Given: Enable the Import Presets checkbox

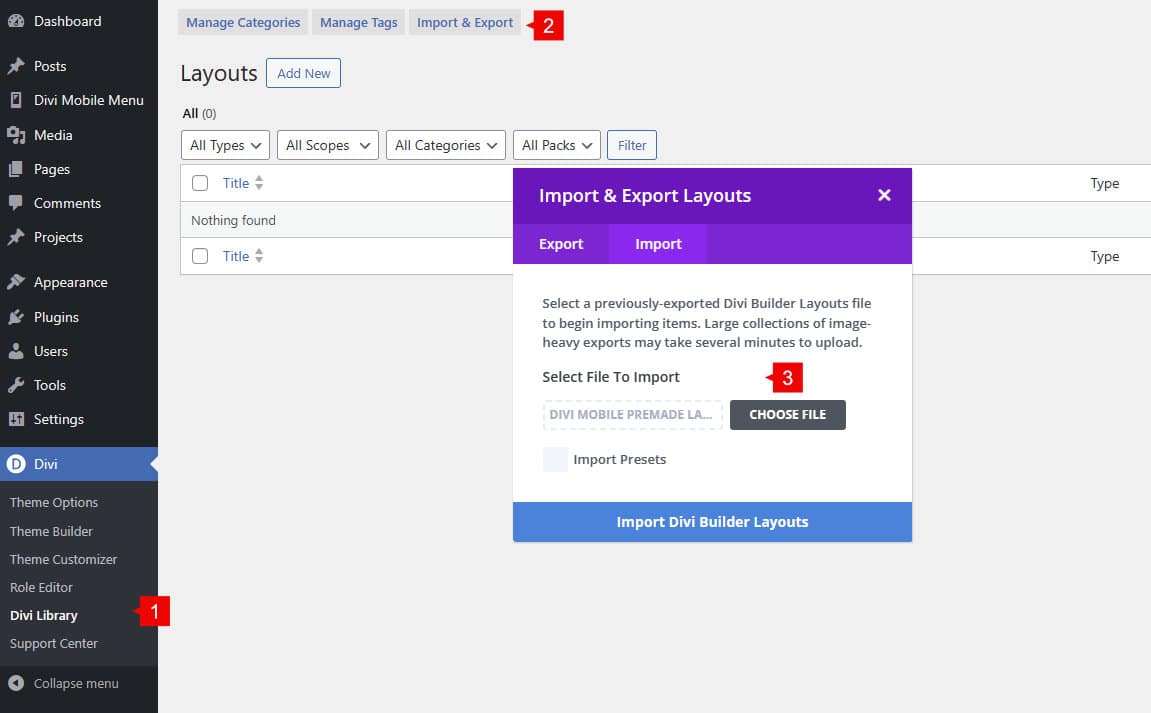Looking at the screenshot, I should click(x=555, y=460).
